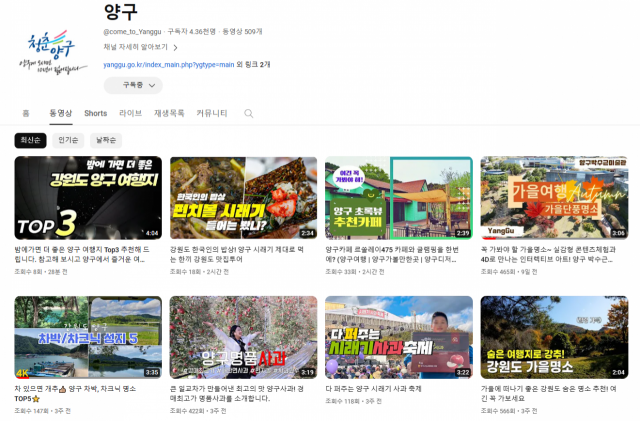Switch to the 홈 tab

click(26, 114)
